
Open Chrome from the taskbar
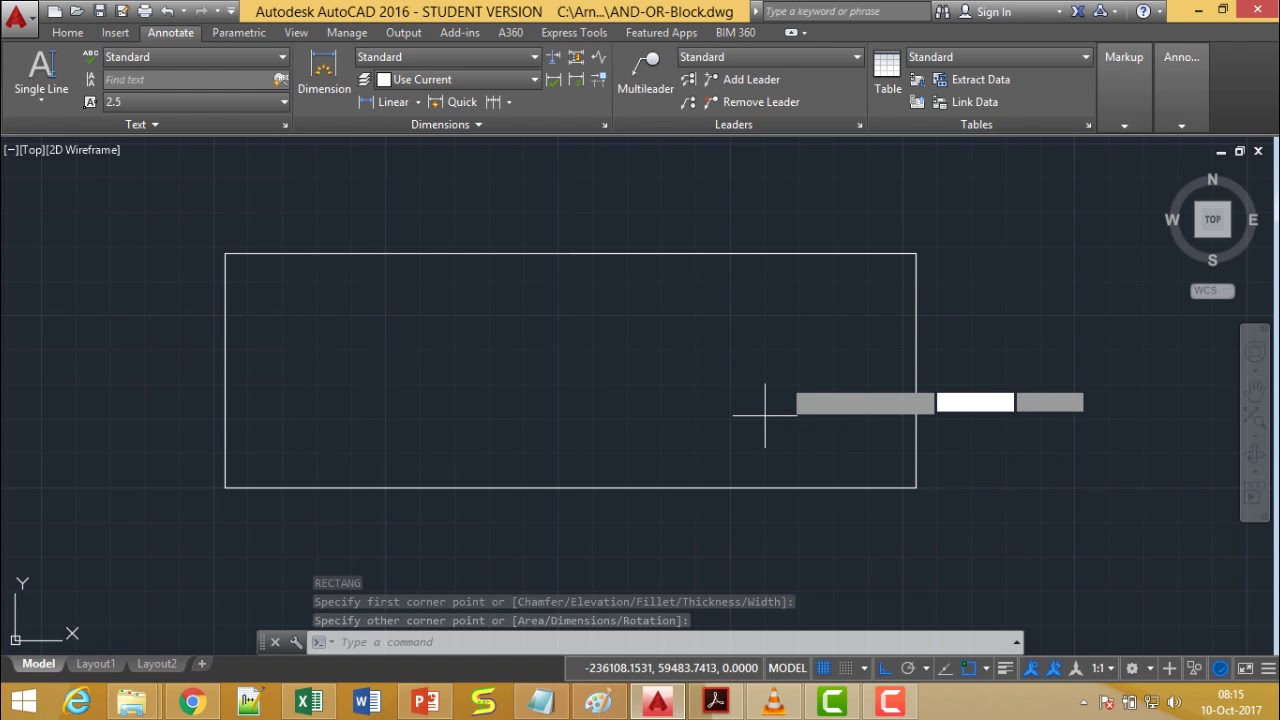coord(192,702)
